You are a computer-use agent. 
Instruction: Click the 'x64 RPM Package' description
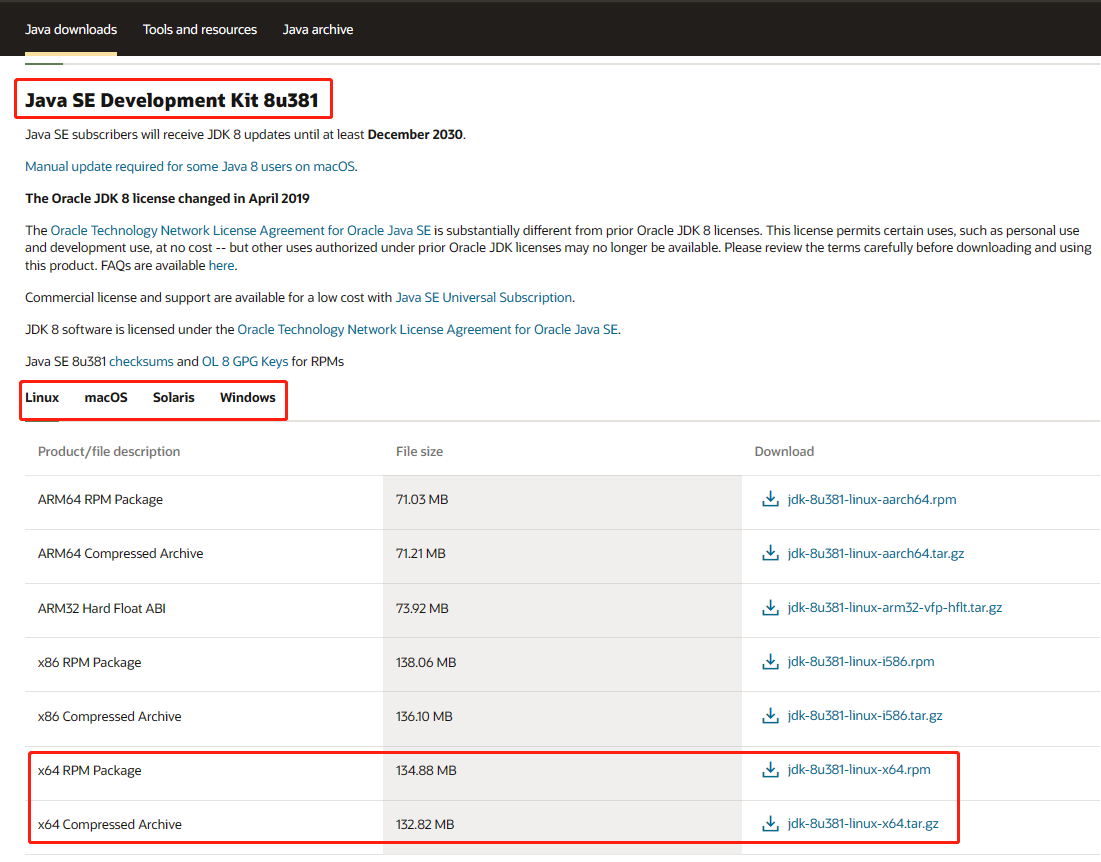coord(89,770)
